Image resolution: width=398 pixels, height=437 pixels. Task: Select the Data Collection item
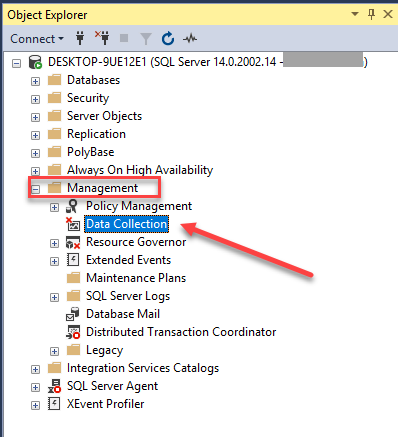127,224
